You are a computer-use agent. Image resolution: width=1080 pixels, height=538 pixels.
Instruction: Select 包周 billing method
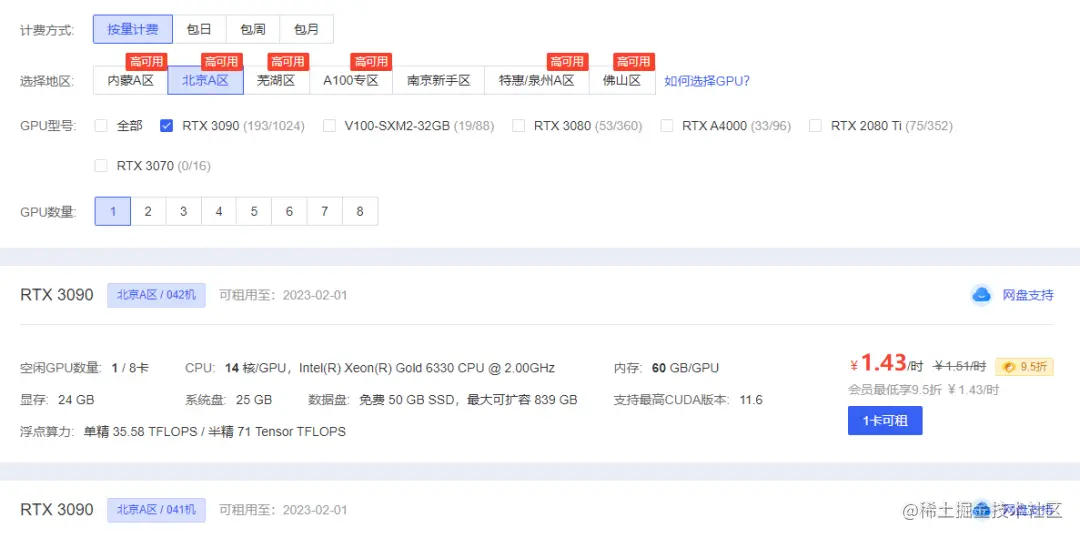tap(253, 30)
